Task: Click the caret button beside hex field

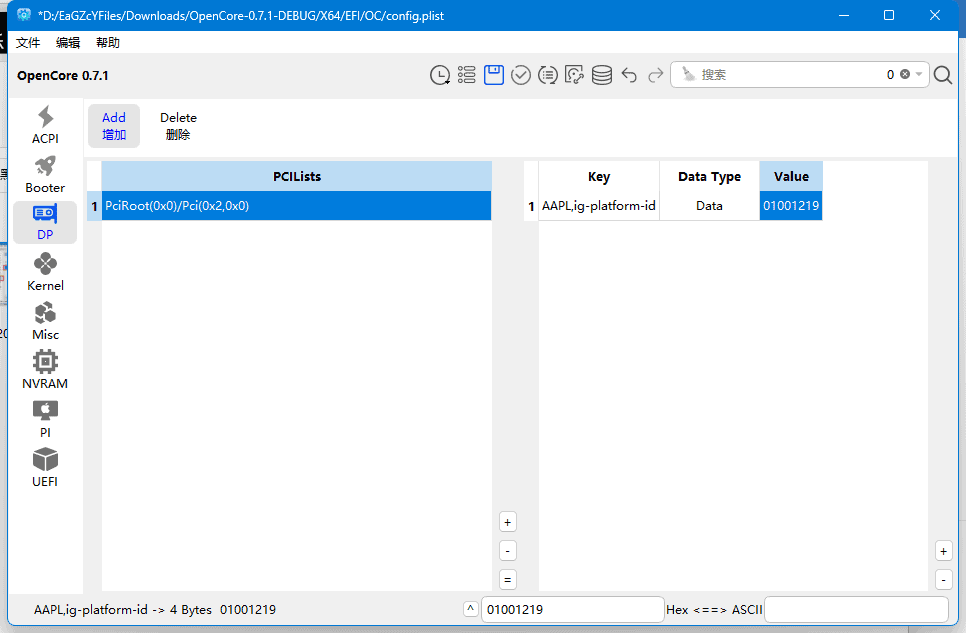Action: click(x=471, y=609)
